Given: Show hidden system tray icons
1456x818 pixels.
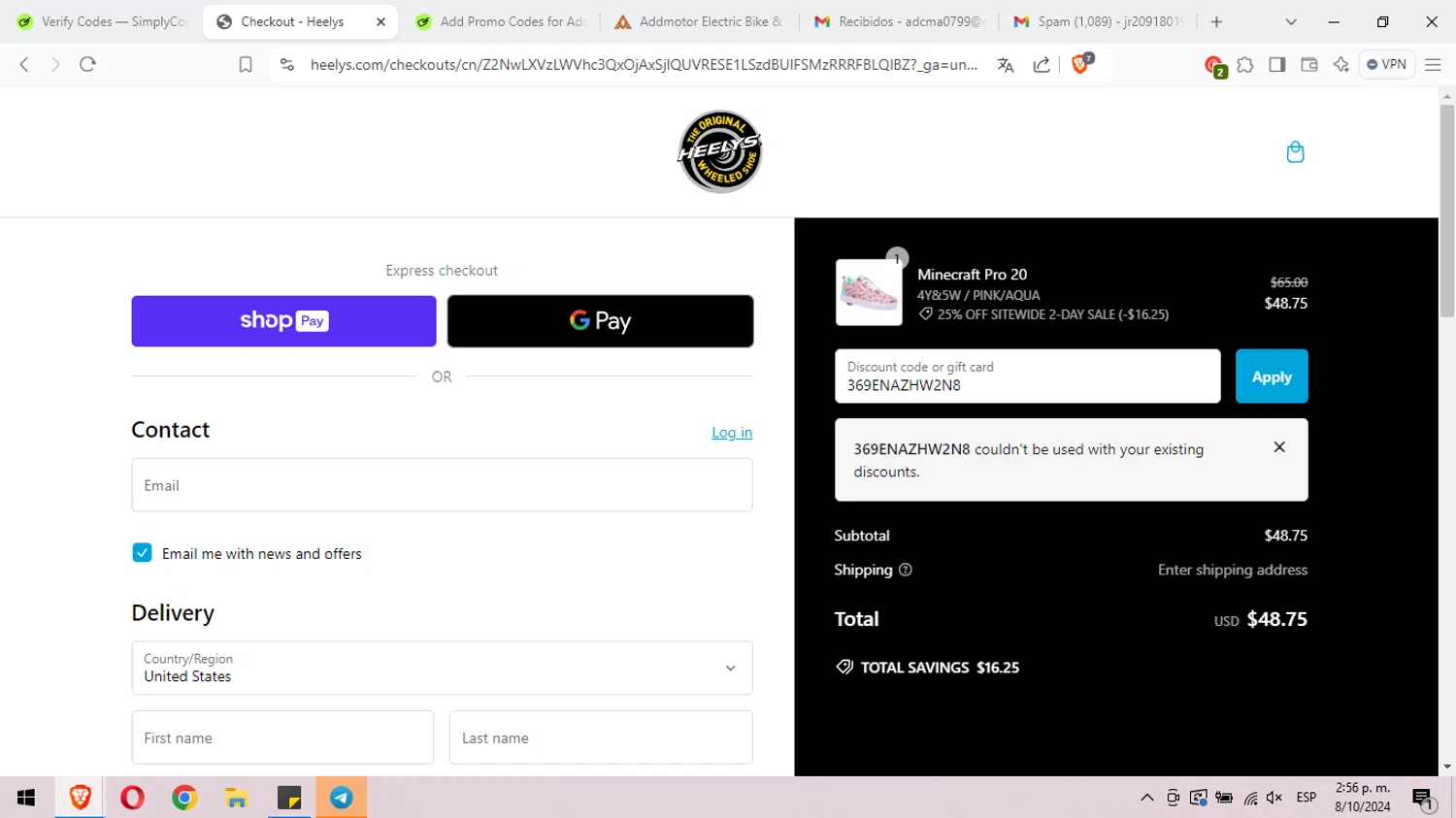Looking at the screenshot, I should point(1147,798).
